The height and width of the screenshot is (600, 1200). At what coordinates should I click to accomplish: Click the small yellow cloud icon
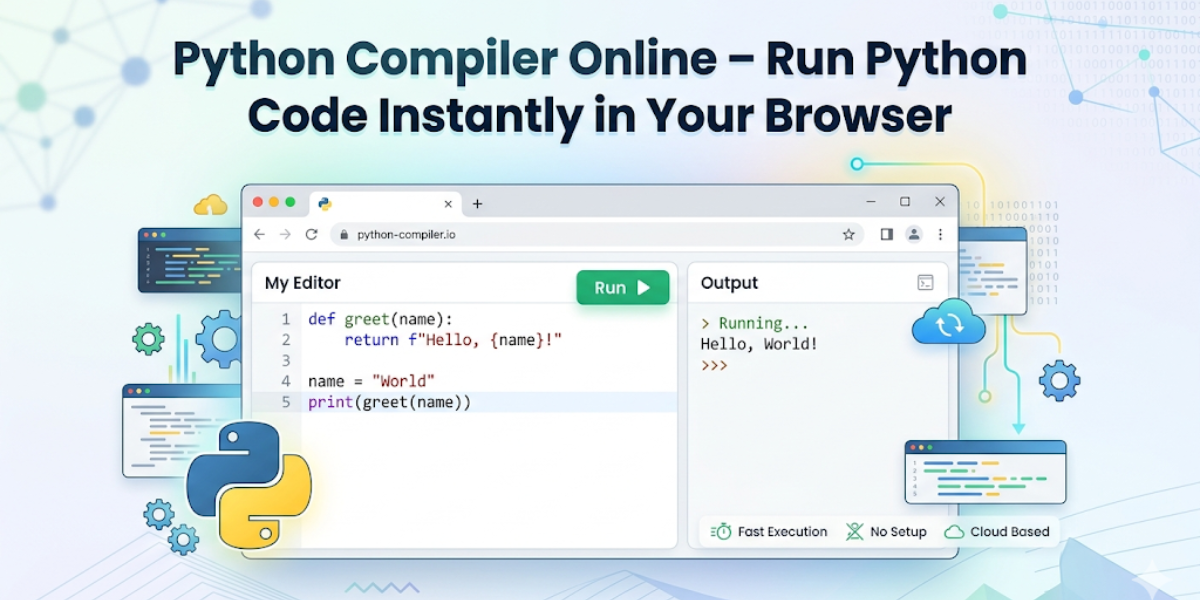[x=211, y=205]
